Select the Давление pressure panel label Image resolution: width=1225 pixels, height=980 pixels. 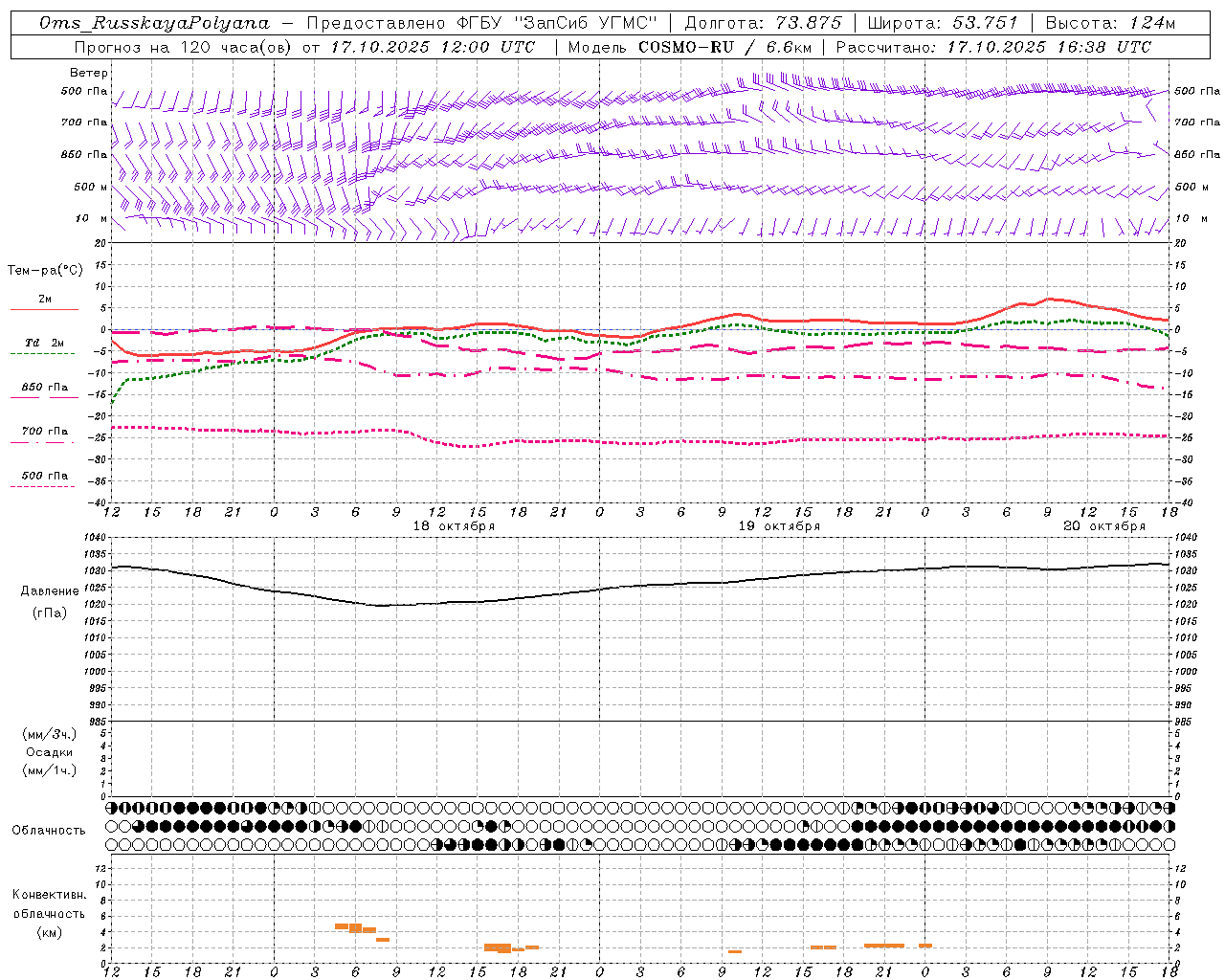pyautogui.click(x=50, y=591)
